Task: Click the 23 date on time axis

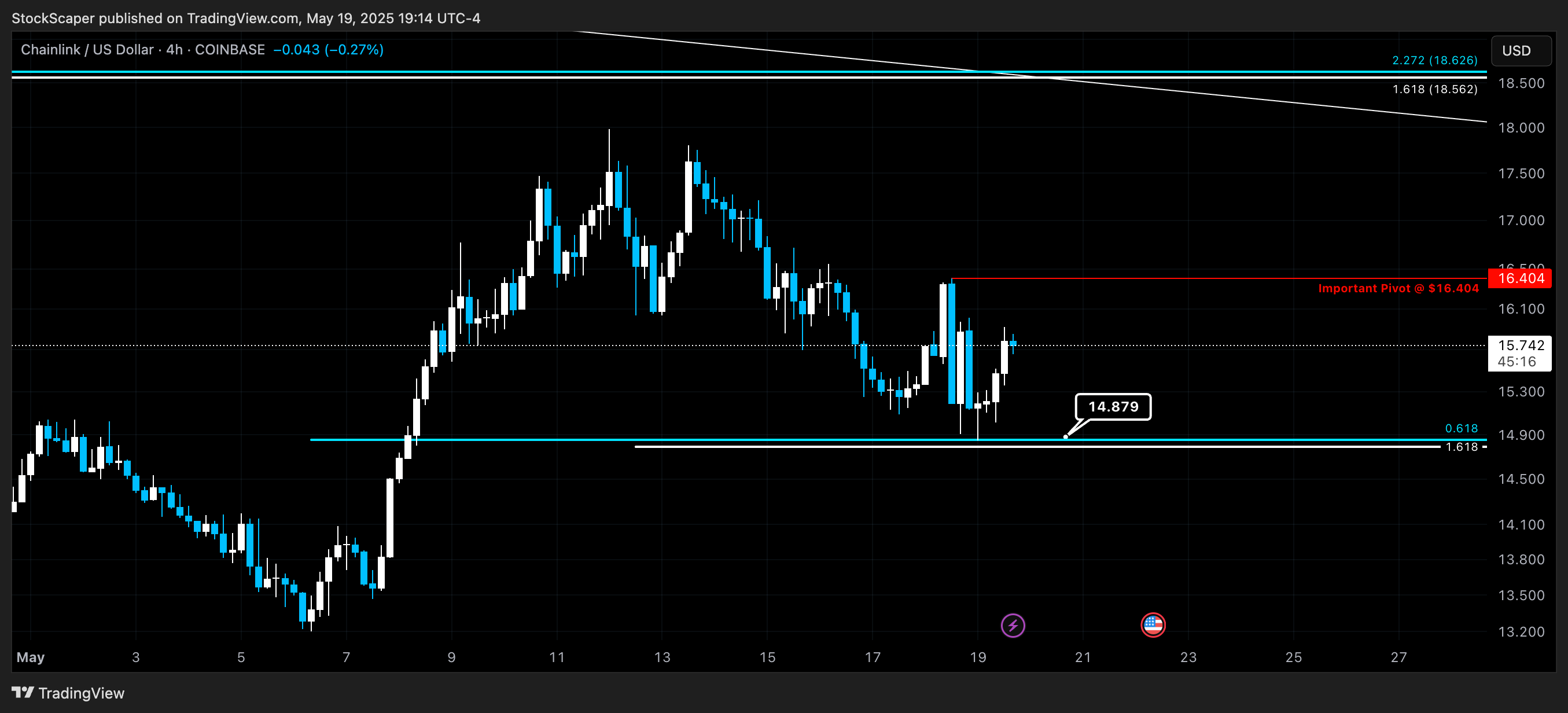Action: tap(1188, 657)
